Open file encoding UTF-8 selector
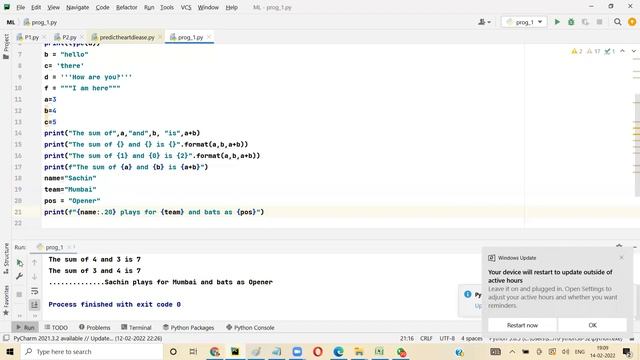 coord(447,338)
